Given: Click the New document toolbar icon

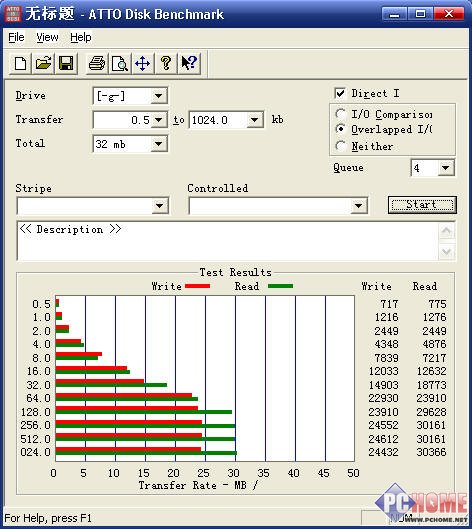Looking at the screenshot, I should [21, 63].
